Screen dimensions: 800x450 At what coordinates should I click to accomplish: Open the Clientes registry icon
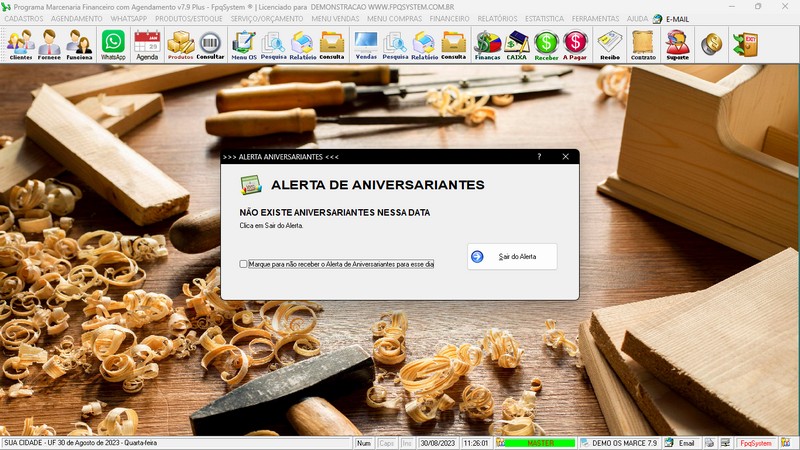point(20,44)
